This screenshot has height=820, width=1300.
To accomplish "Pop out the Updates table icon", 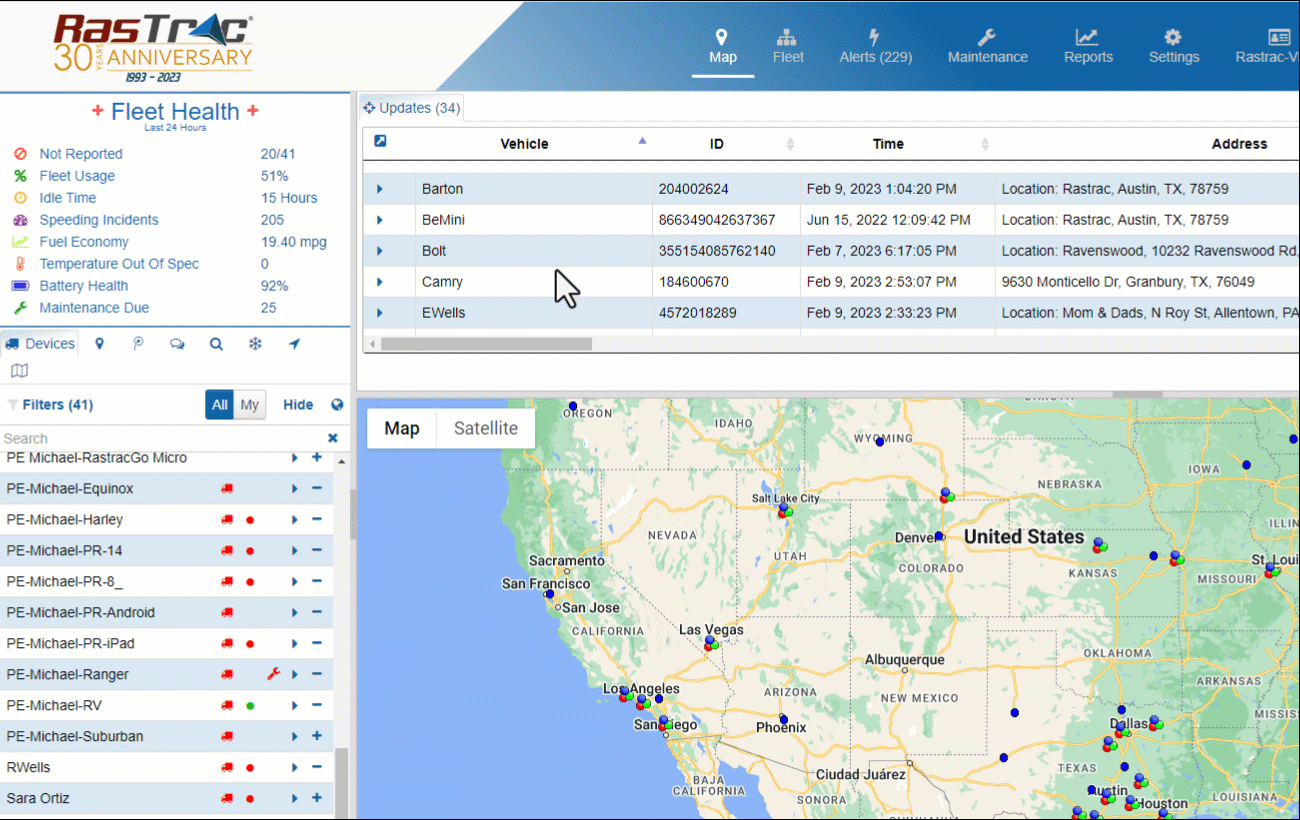I will point(380,142).
